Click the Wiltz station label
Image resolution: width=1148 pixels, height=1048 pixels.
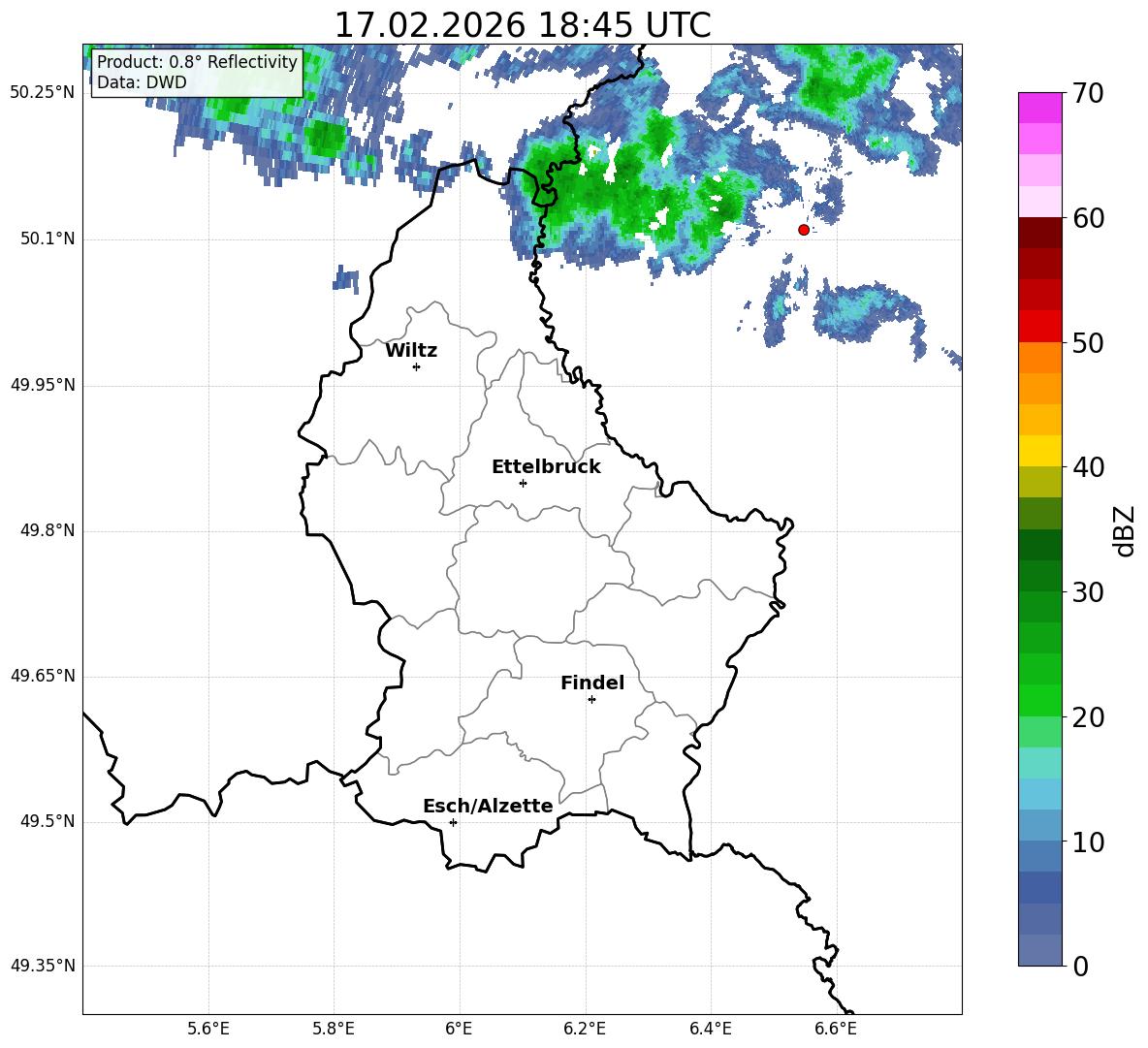pos(411,351)
